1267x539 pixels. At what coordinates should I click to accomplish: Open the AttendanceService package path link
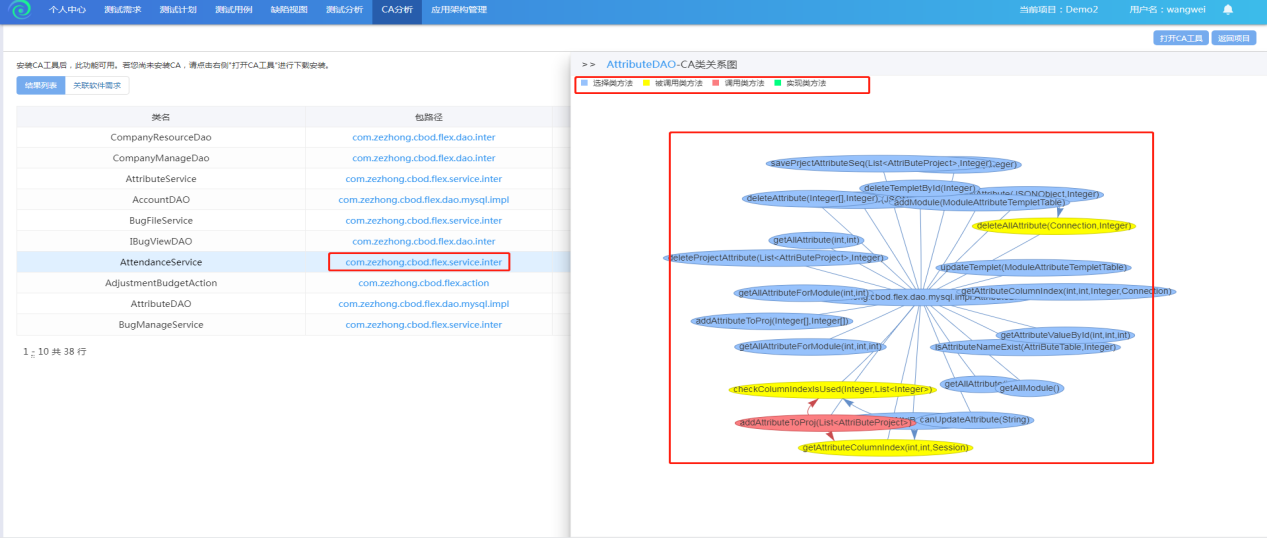pyautogui.click(x=423, y=262)
